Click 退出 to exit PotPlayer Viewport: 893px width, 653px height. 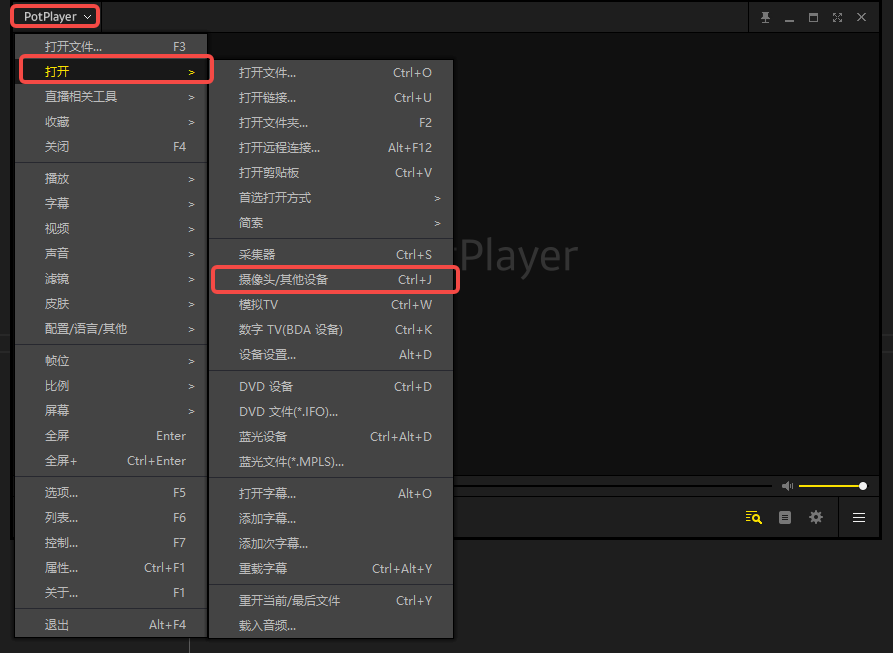(x=110, y=625)
